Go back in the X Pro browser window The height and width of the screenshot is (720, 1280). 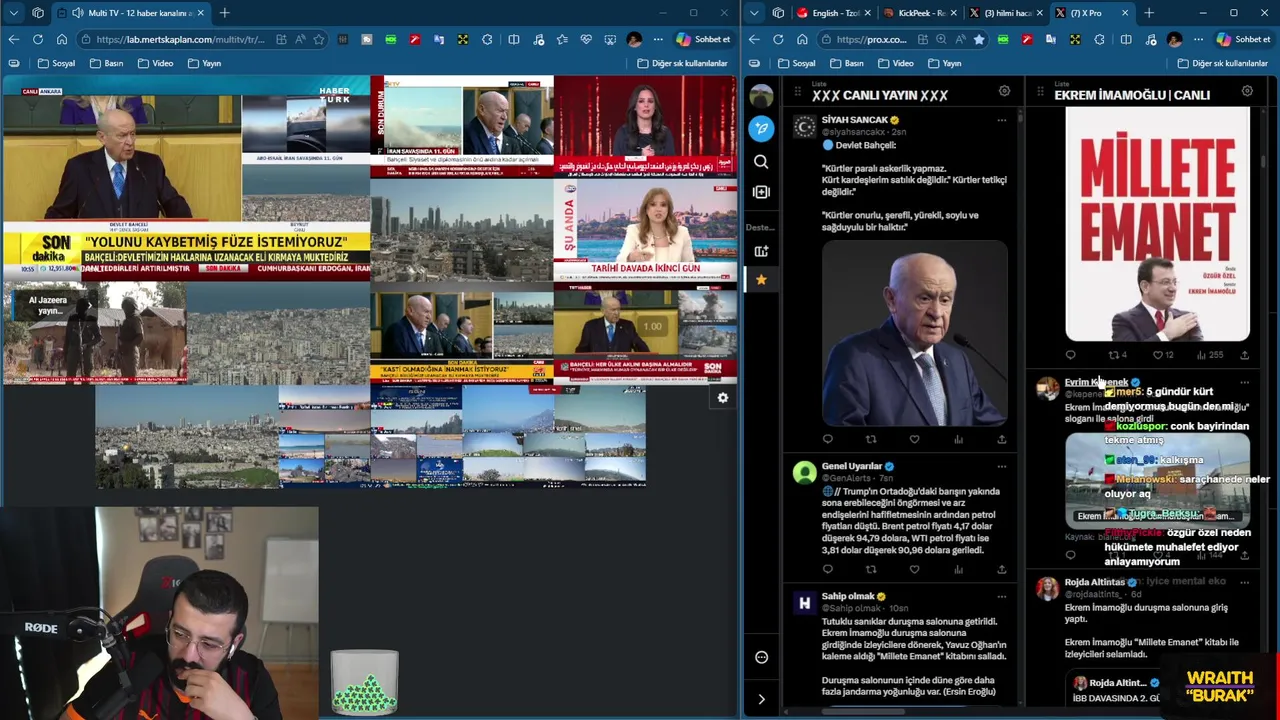tap(754, 39)
